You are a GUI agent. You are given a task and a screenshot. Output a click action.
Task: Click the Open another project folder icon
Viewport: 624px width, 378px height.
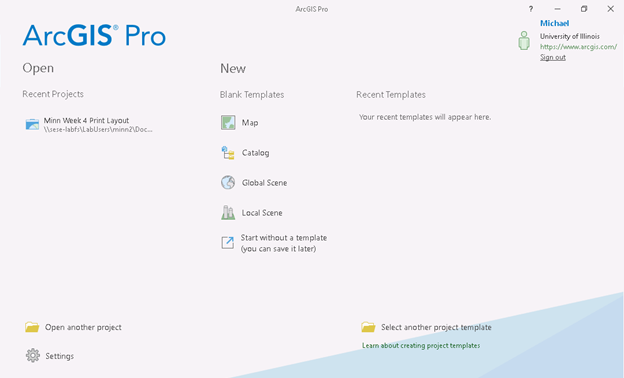pyautogui.click(x=32, y=327)
